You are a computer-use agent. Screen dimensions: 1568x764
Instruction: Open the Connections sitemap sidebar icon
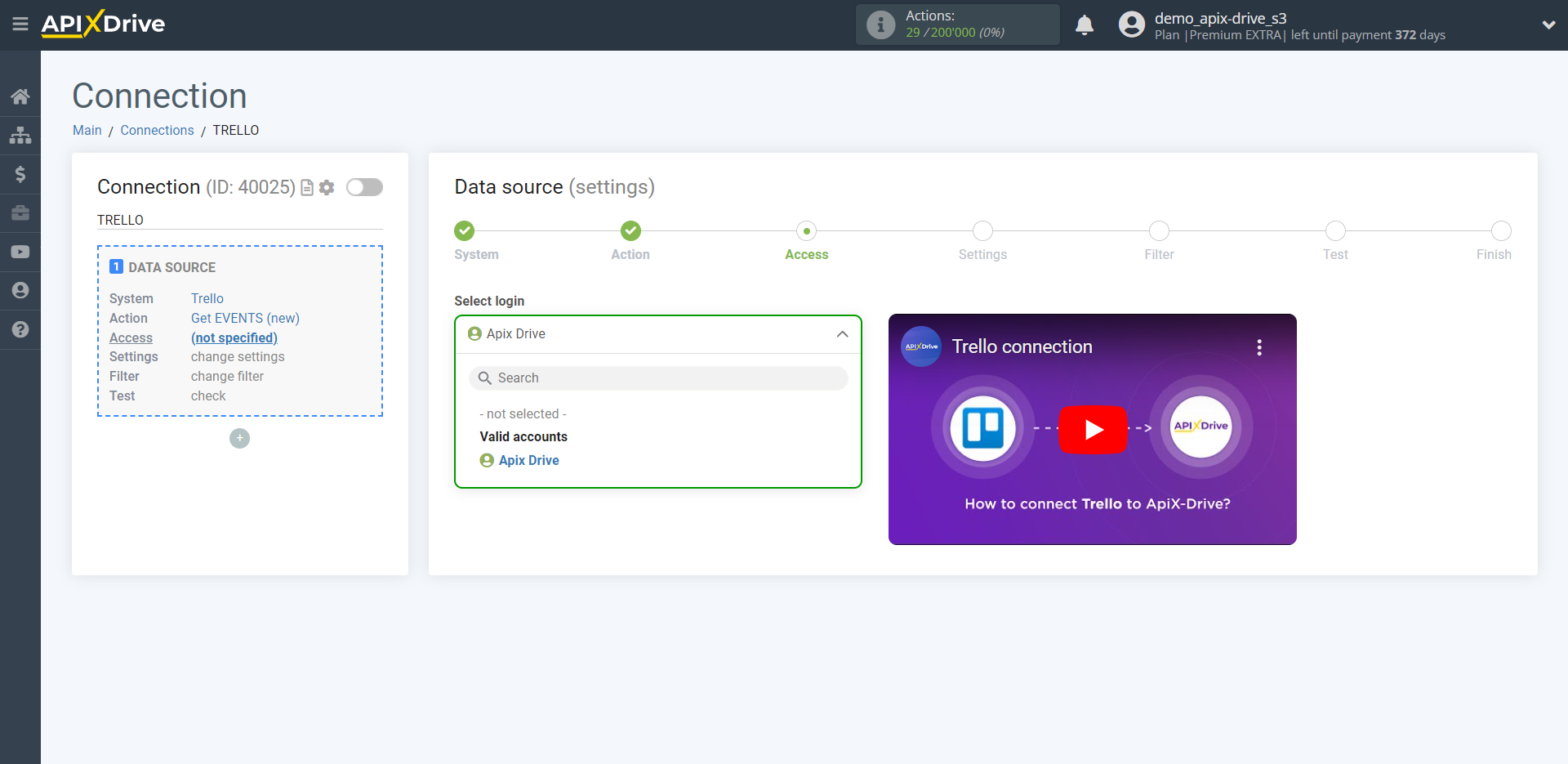[20, 135]
